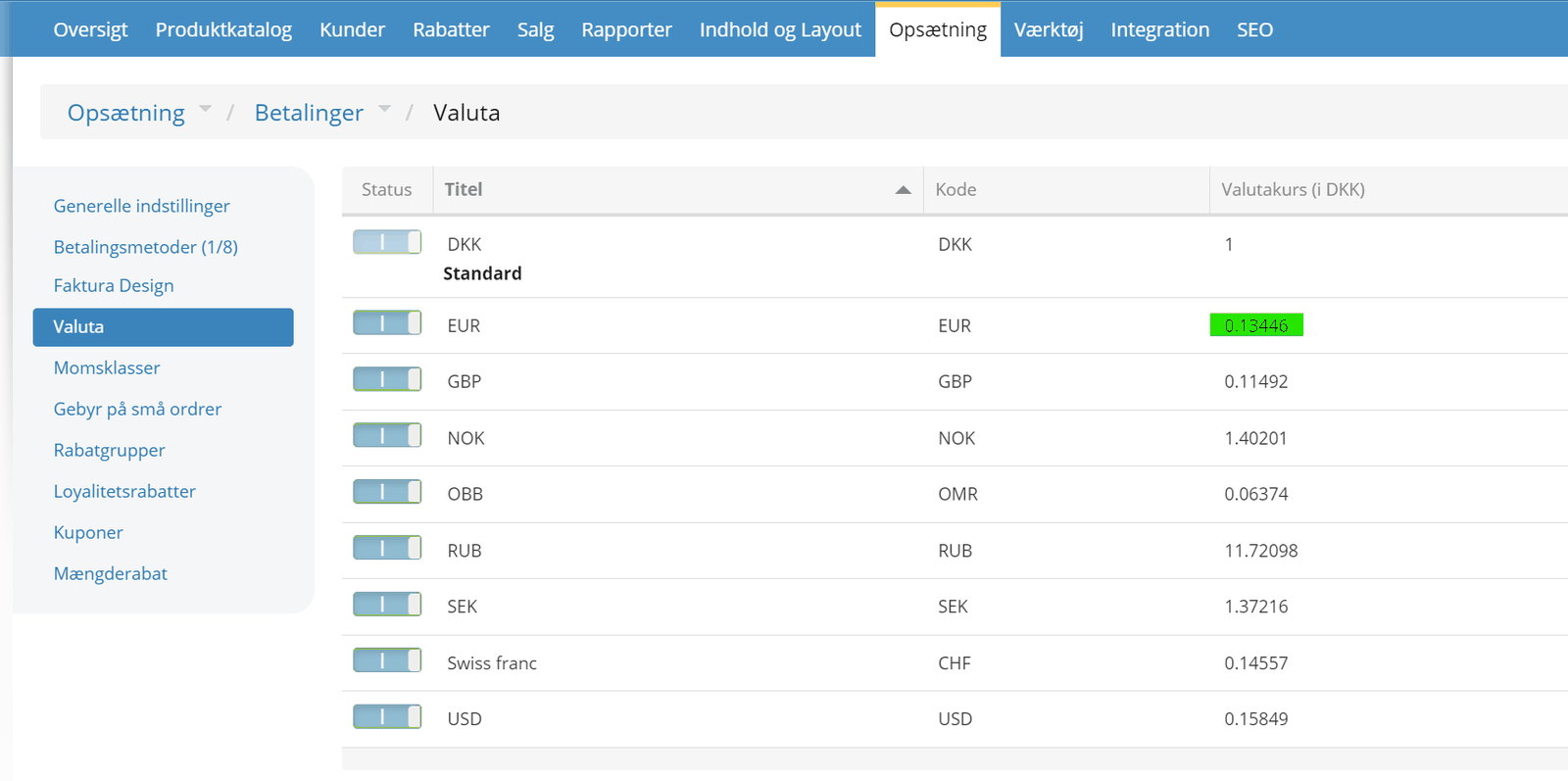Open the SEO menu tab

[1254, 29]
